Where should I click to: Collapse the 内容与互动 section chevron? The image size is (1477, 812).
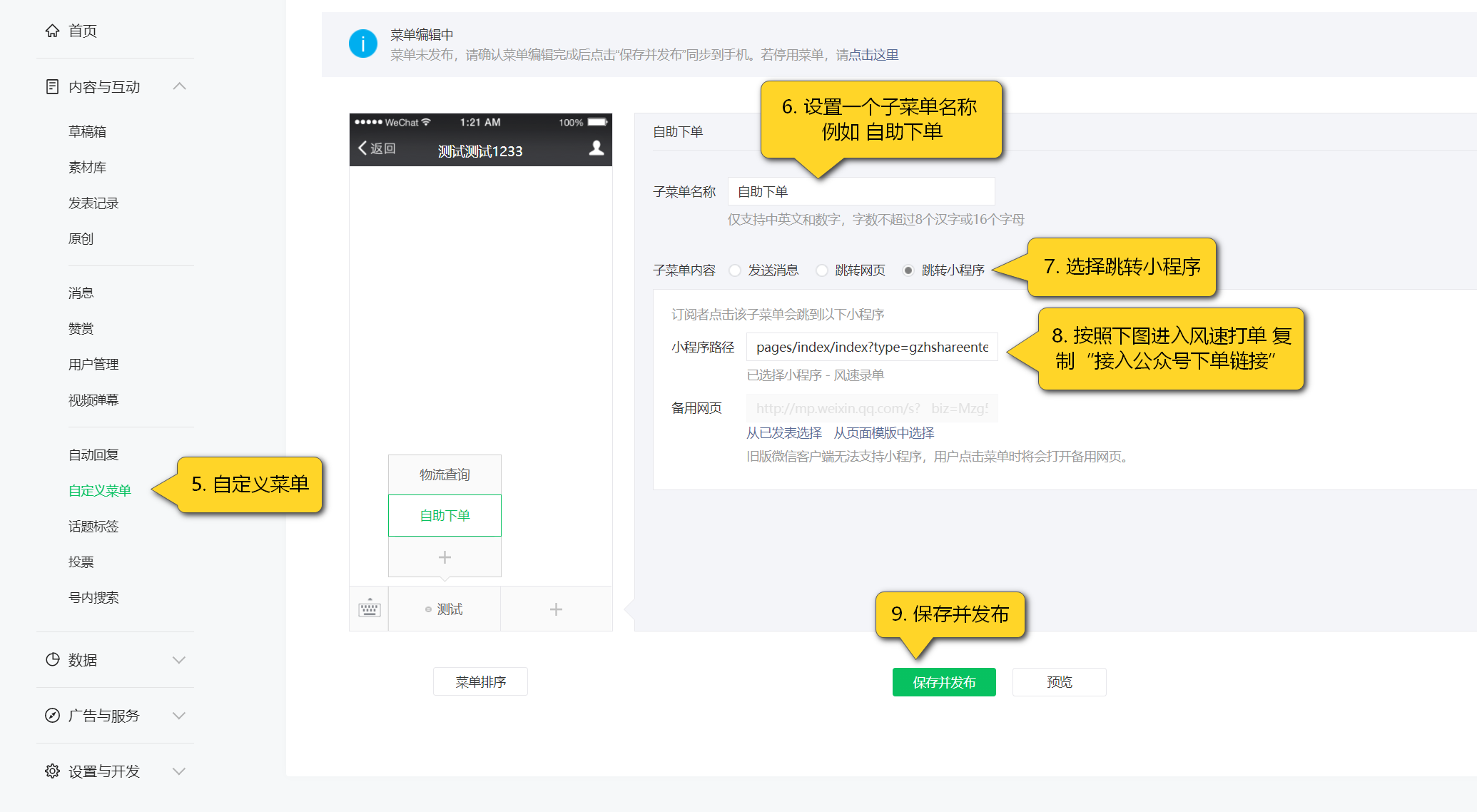(179, 86)
